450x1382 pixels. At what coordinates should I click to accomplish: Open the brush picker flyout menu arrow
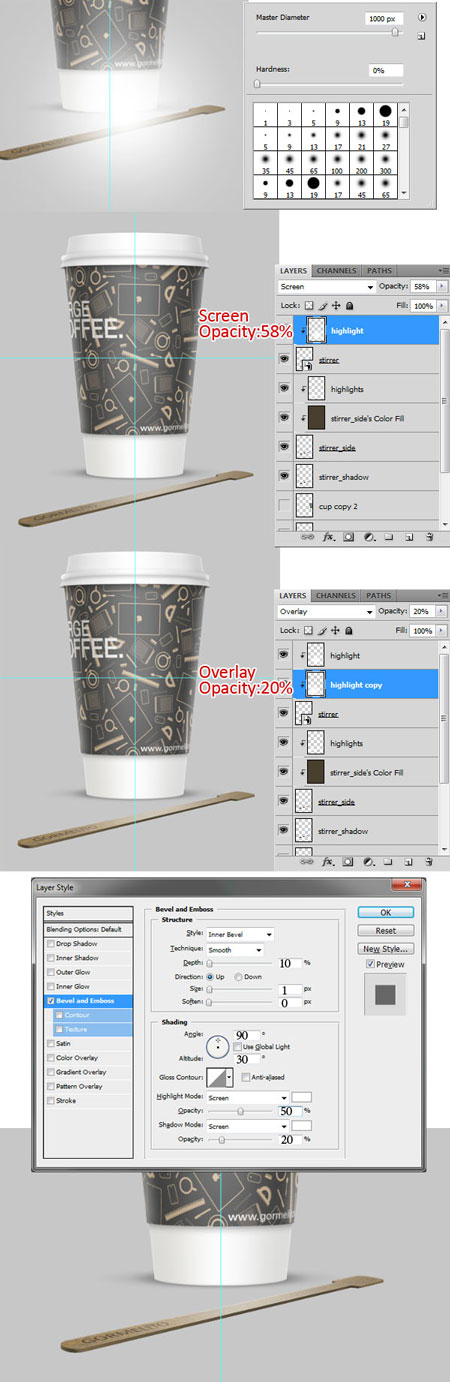pos(422,18)
